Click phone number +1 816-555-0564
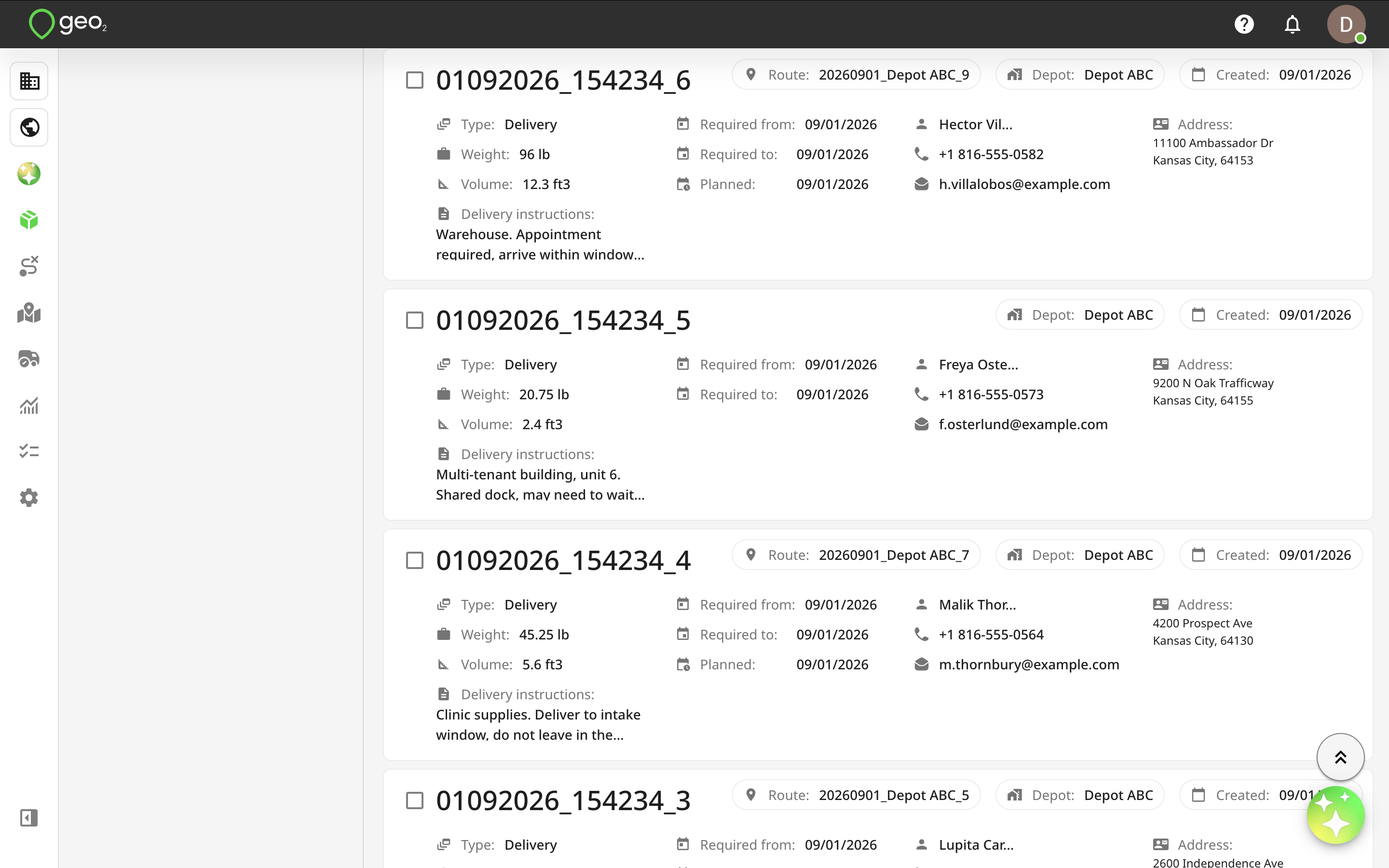This screenshot has width=1389, height=868. tap(991, 634)
